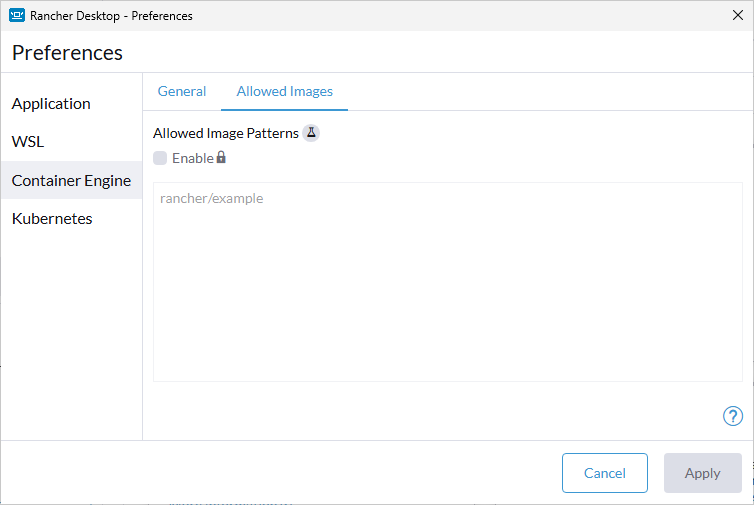Image resolution: width=754 pixels, height=505 pixels.
Task: Select the Allowed Images tab
Action: tap(284, 91)
